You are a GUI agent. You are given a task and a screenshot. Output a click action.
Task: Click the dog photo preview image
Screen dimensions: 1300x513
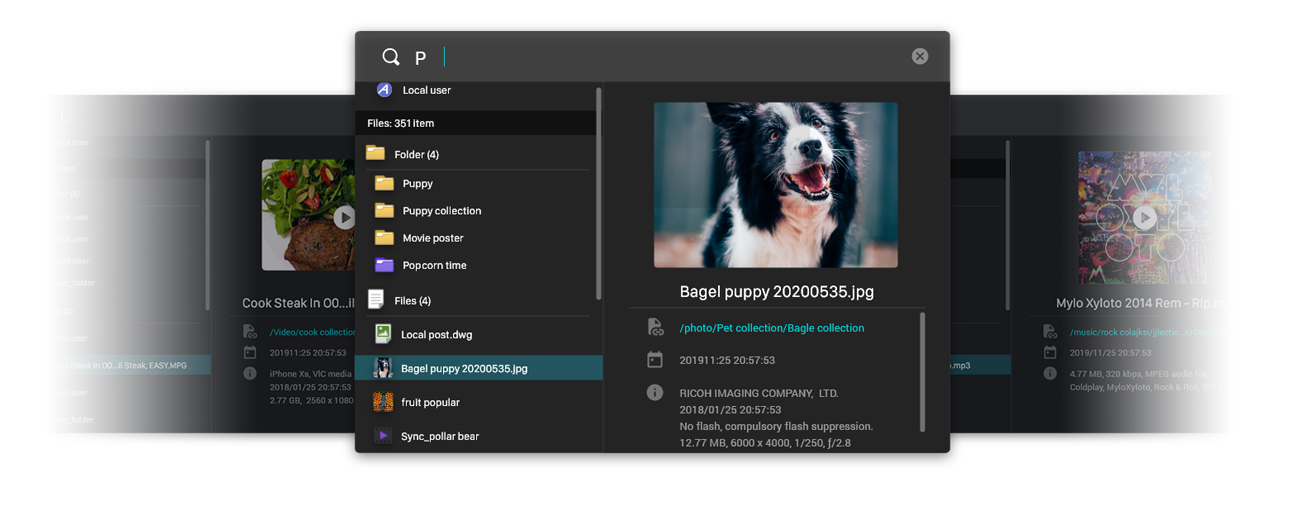click(x=776, y=185)
